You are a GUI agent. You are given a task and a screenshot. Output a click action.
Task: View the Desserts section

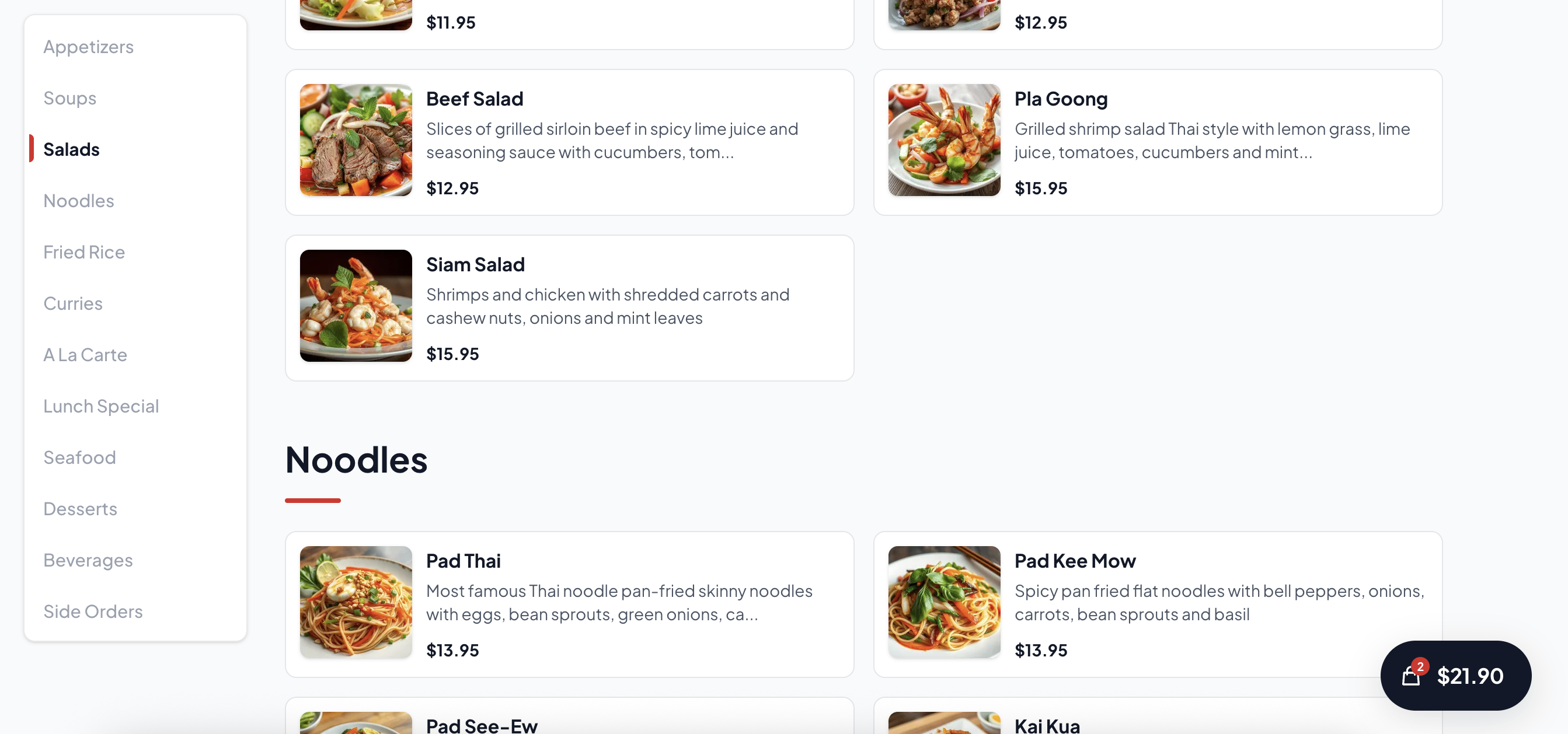click(80, 508)
